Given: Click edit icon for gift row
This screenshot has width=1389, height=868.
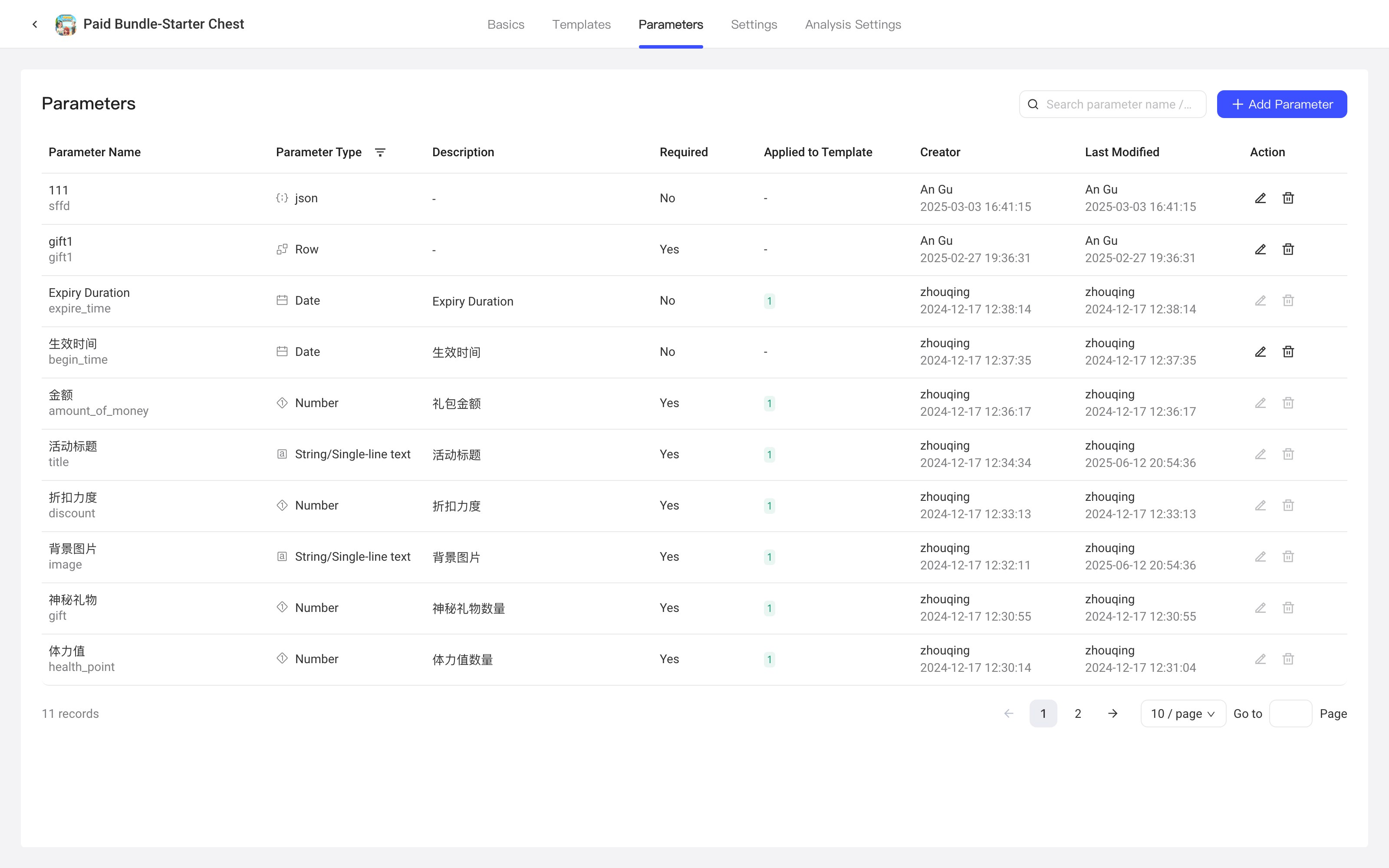Looking at the screenshot, I should [x=1261, y=608].
